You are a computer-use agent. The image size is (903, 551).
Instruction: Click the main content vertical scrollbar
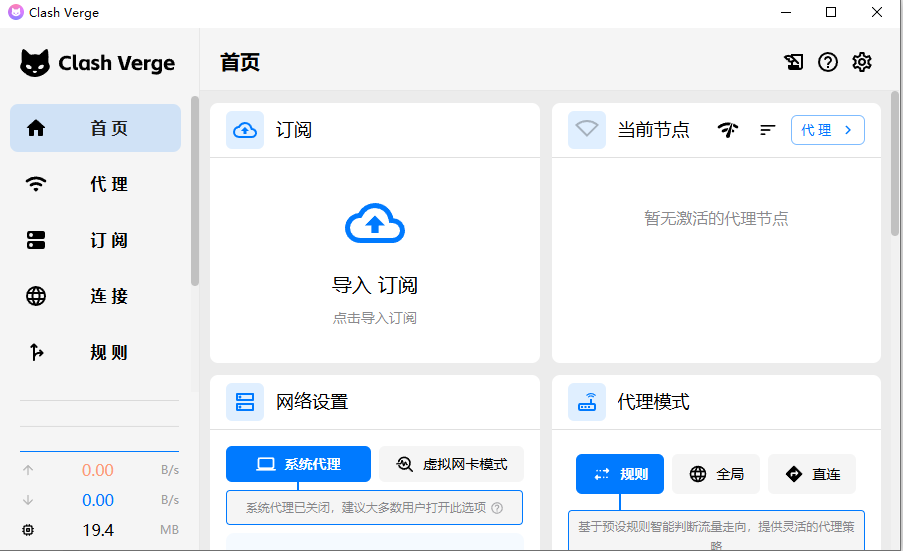click(x=894, y=164)
